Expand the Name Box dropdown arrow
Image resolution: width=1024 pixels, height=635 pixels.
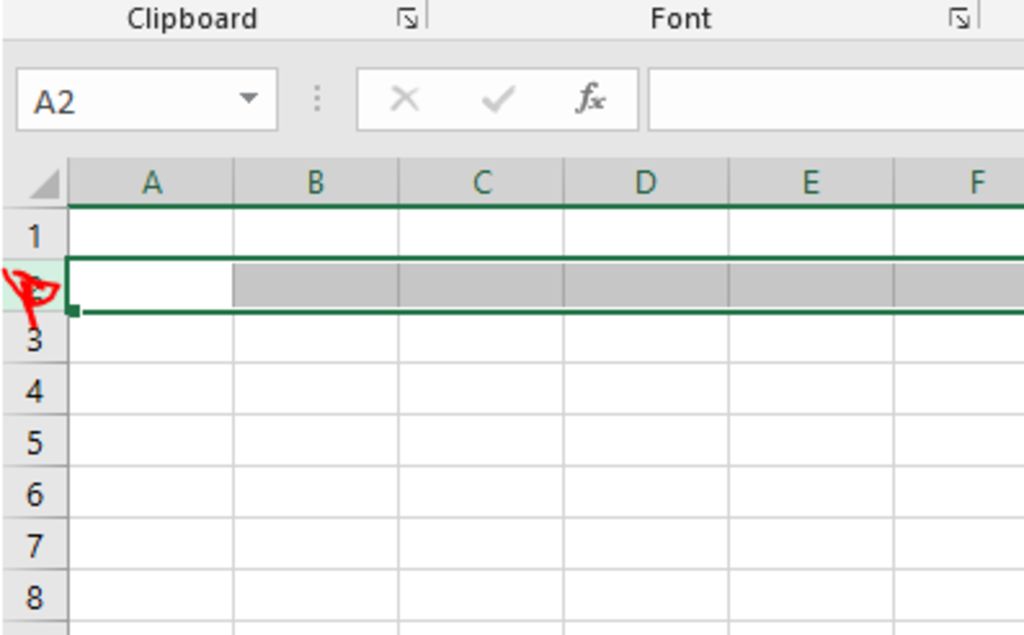coord(248,99)
